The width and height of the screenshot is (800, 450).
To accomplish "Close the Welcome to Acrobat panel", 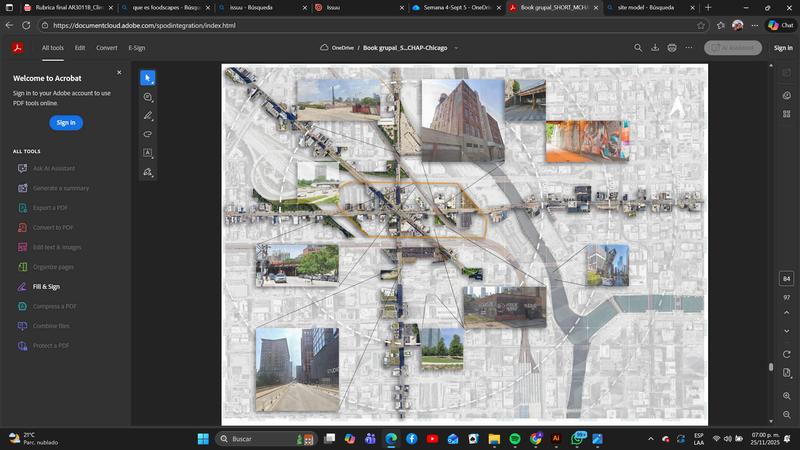I will (x=119, y=72).
